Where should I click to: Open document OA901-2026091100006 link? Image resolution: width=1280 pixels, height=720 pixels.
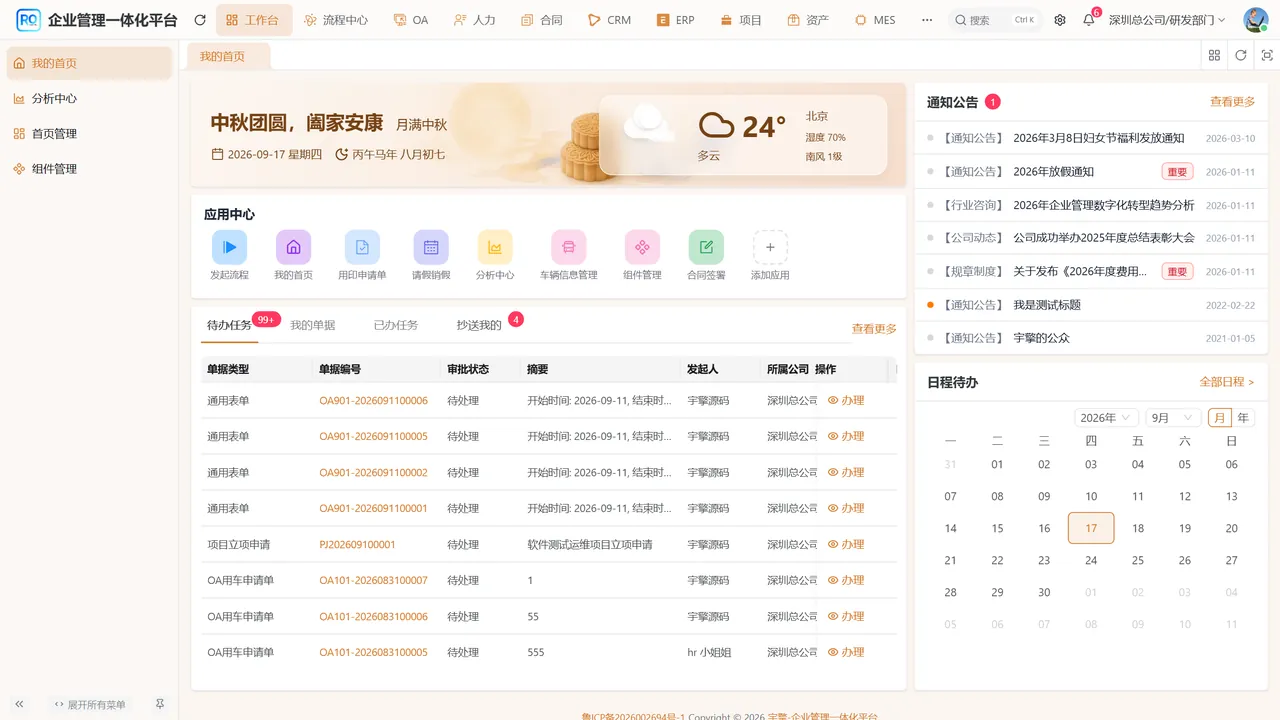coord(373,401)
